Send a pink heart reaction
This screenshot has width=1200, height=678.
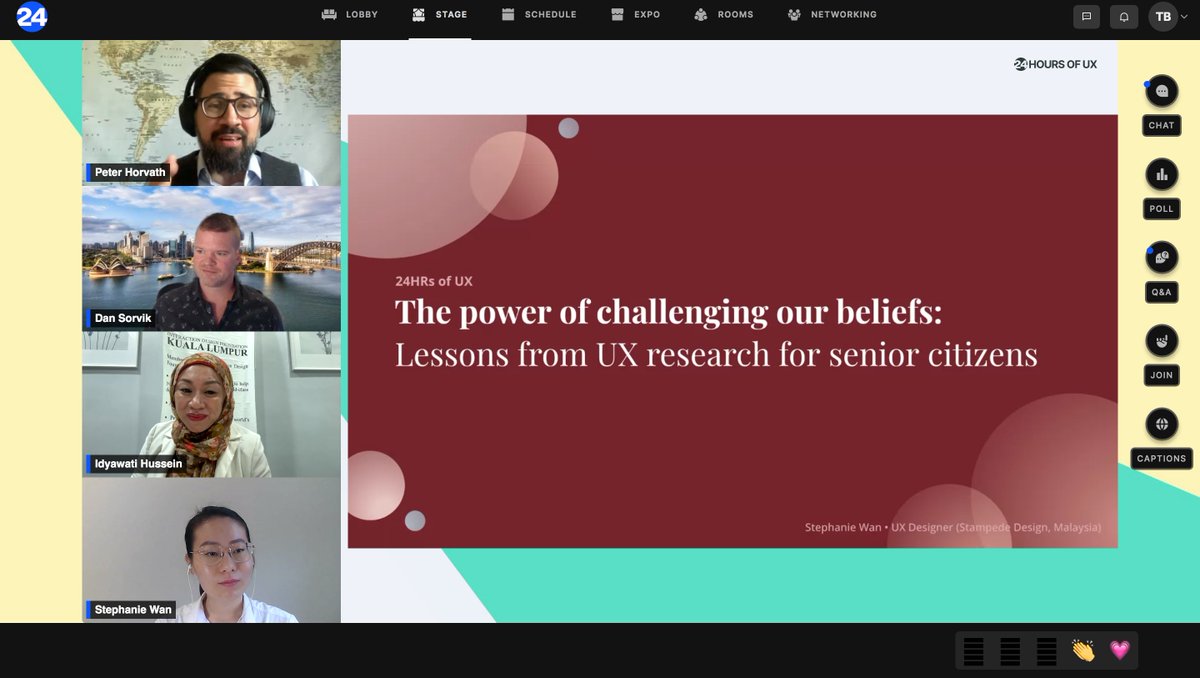(x=1119, y=651)
